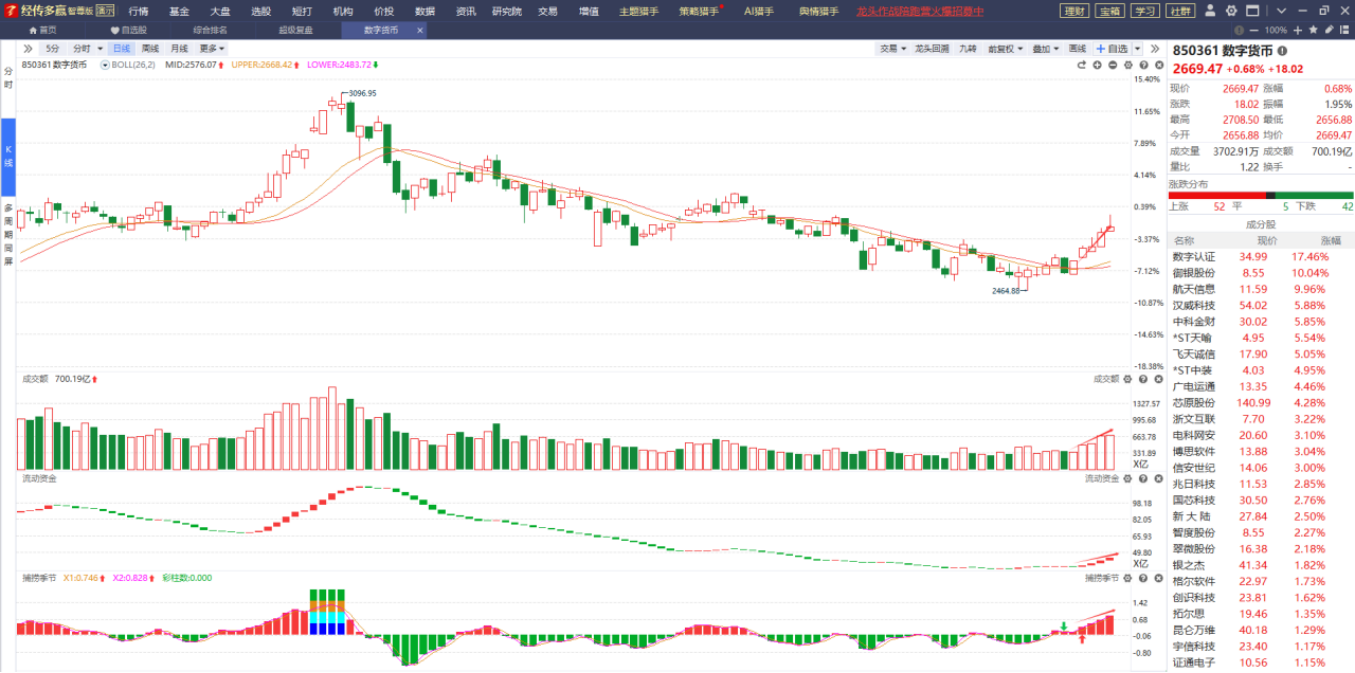Switch to the 超级复盘 tab
This screenshot has width=1355, height=673.
coord(295,30)
